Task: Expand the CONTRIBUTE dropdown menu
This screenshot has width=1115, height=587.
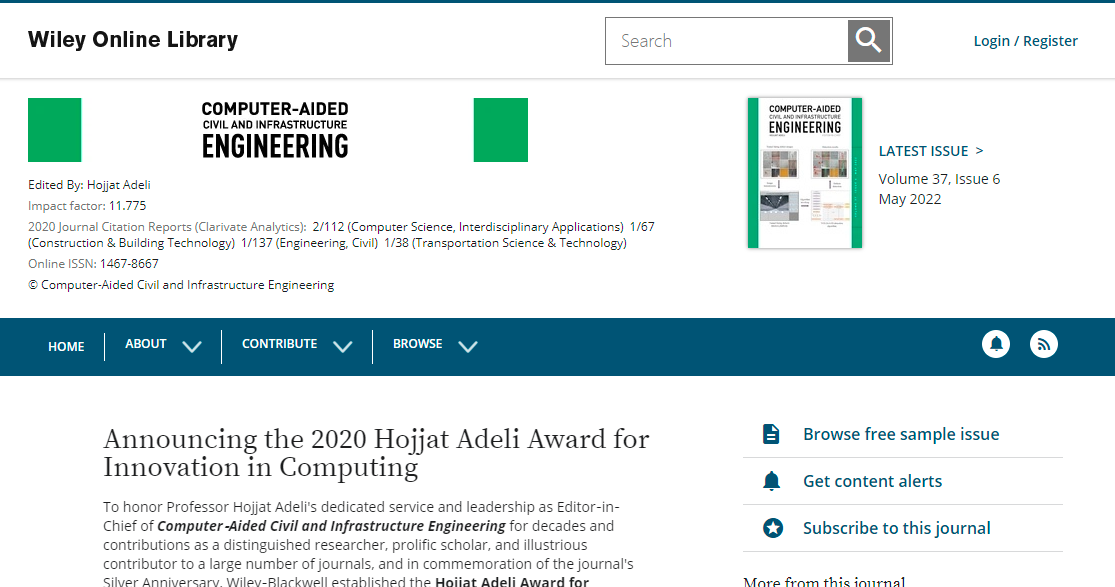Action: (x=297, y=345)
